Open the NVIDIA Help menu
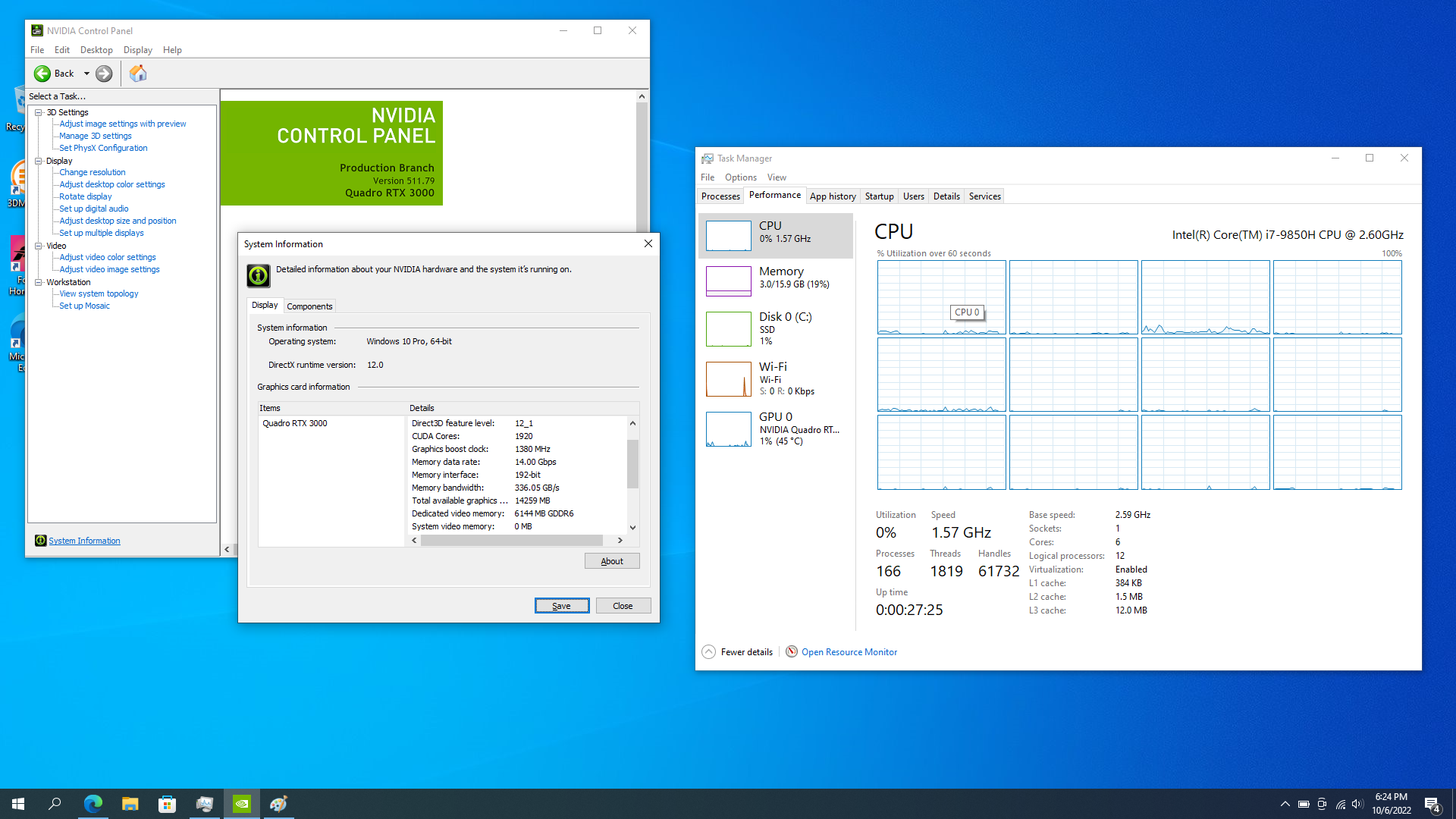Viewport: 1456px width, 819px height. (x=172, y=50)
